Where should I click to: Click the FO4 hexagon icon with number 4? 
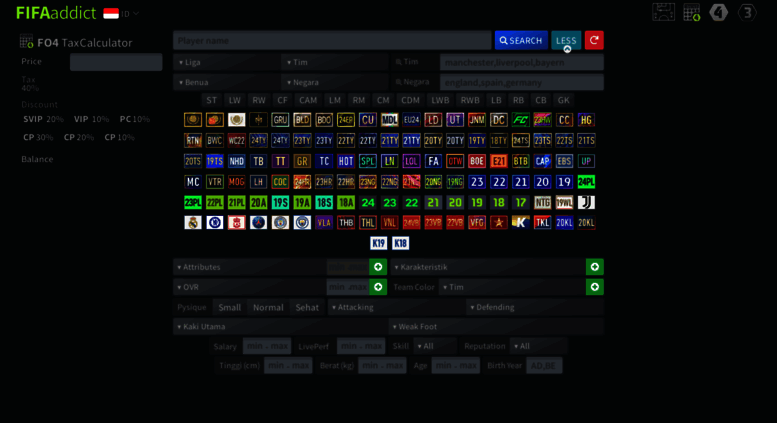point(719,12)
